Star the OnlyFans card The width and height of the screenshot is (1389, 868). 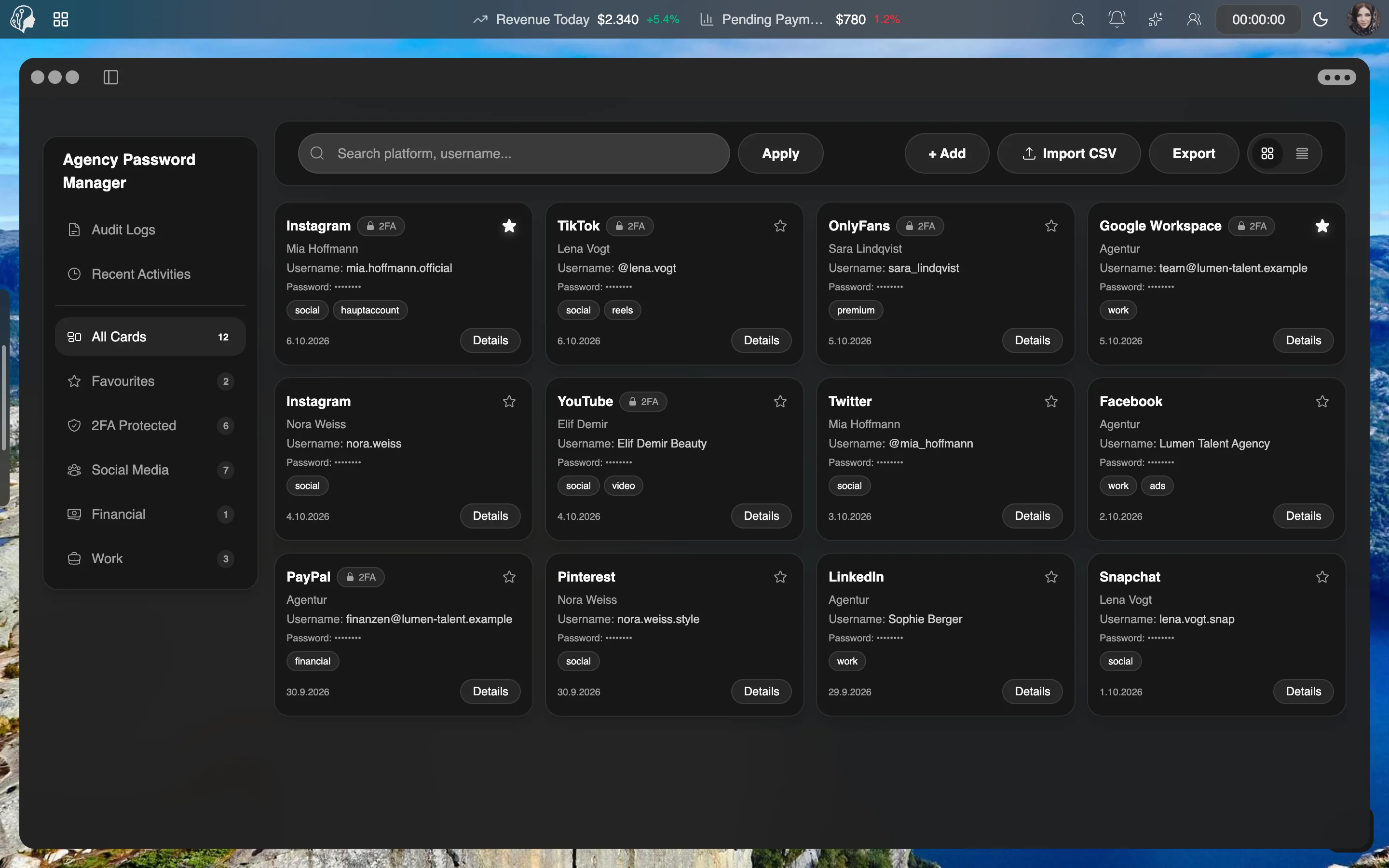click(x=1051, y=226)
